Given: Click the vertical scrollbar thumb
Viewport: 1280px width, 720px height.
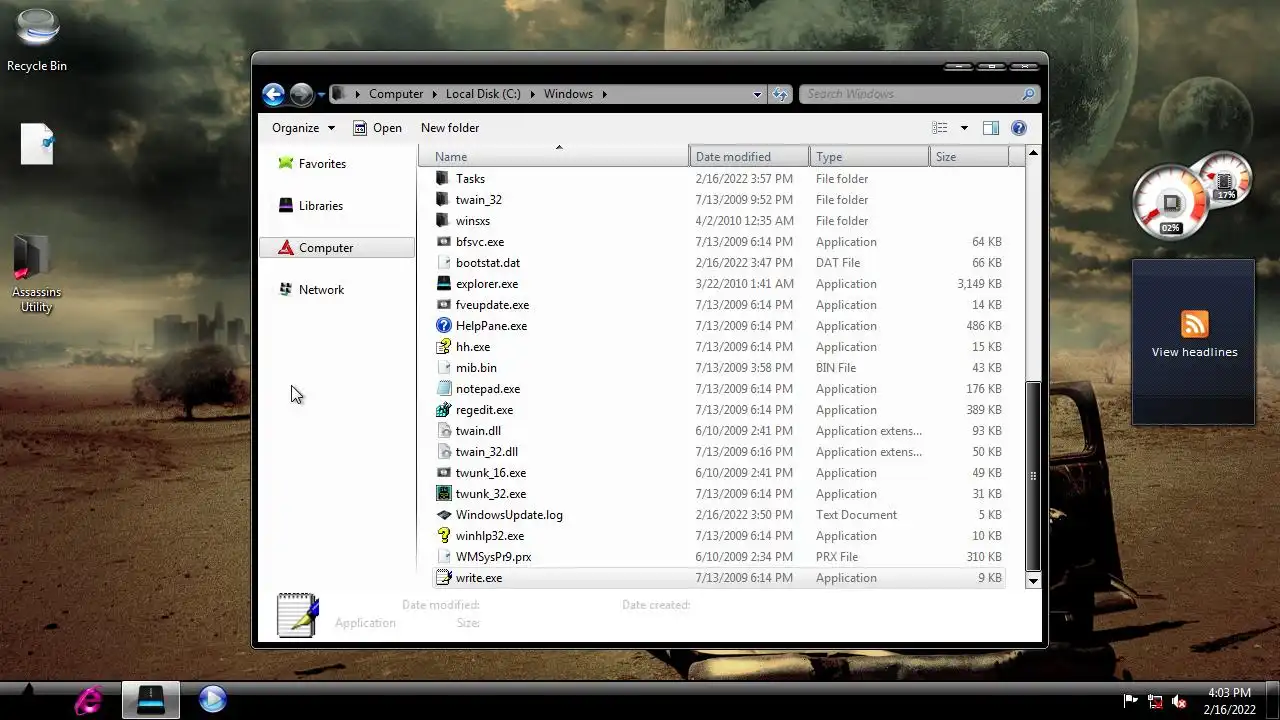Looking at the screenshot, I should (x=1033, y=476).
